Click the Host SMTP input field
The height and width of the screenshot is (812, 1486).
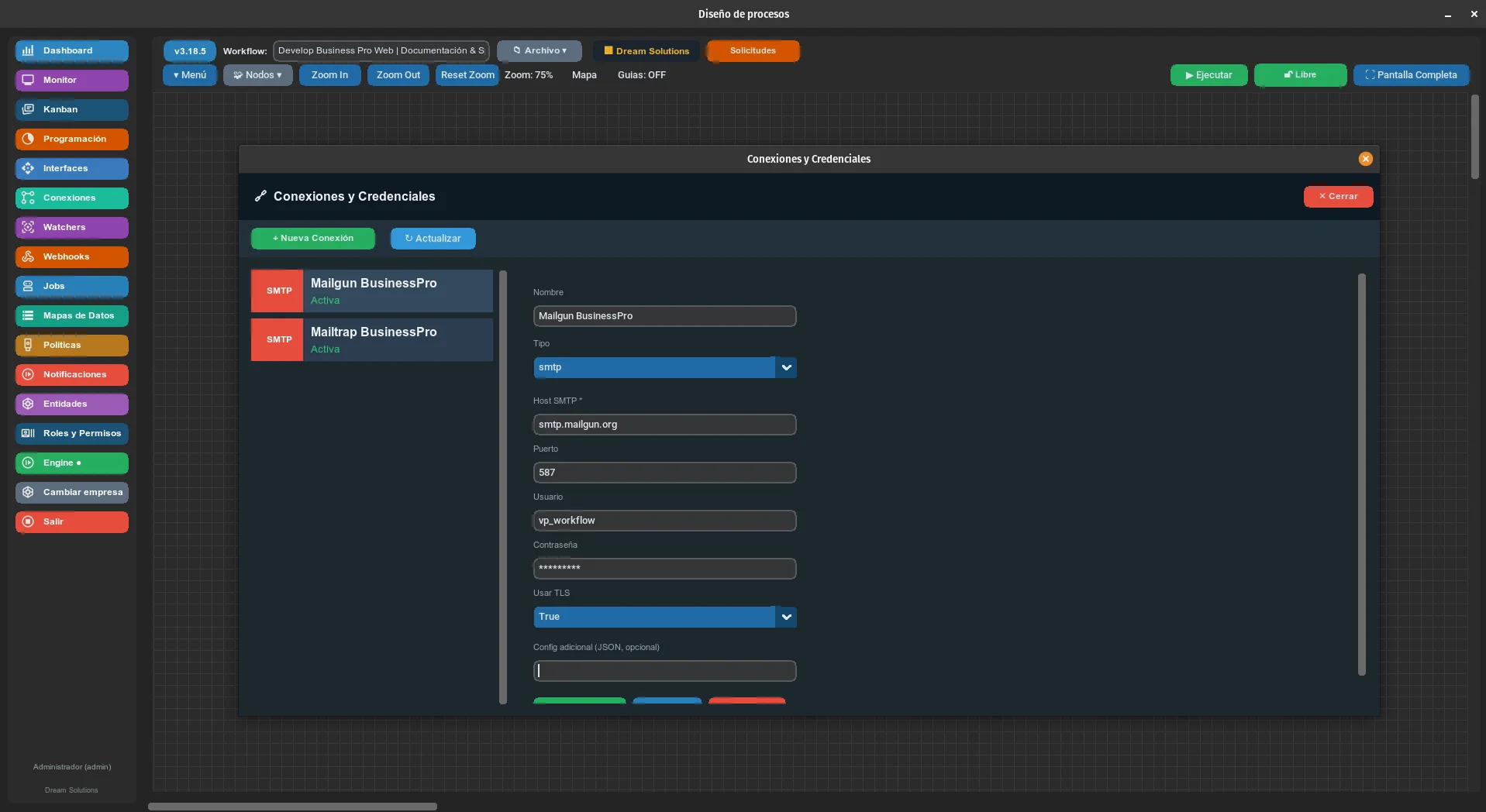[664, 425]
